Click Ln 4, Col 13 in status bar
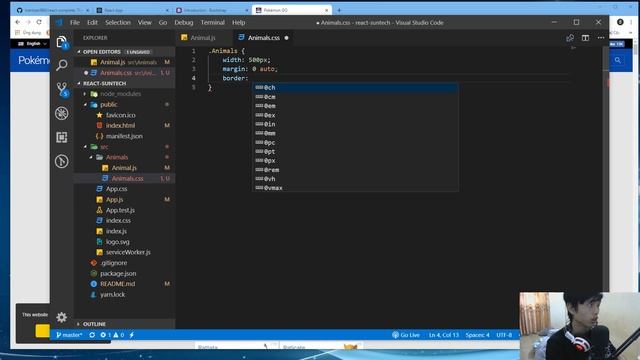Screen dimensions: 640x360 pyautogui.click(x=444, y=335)
